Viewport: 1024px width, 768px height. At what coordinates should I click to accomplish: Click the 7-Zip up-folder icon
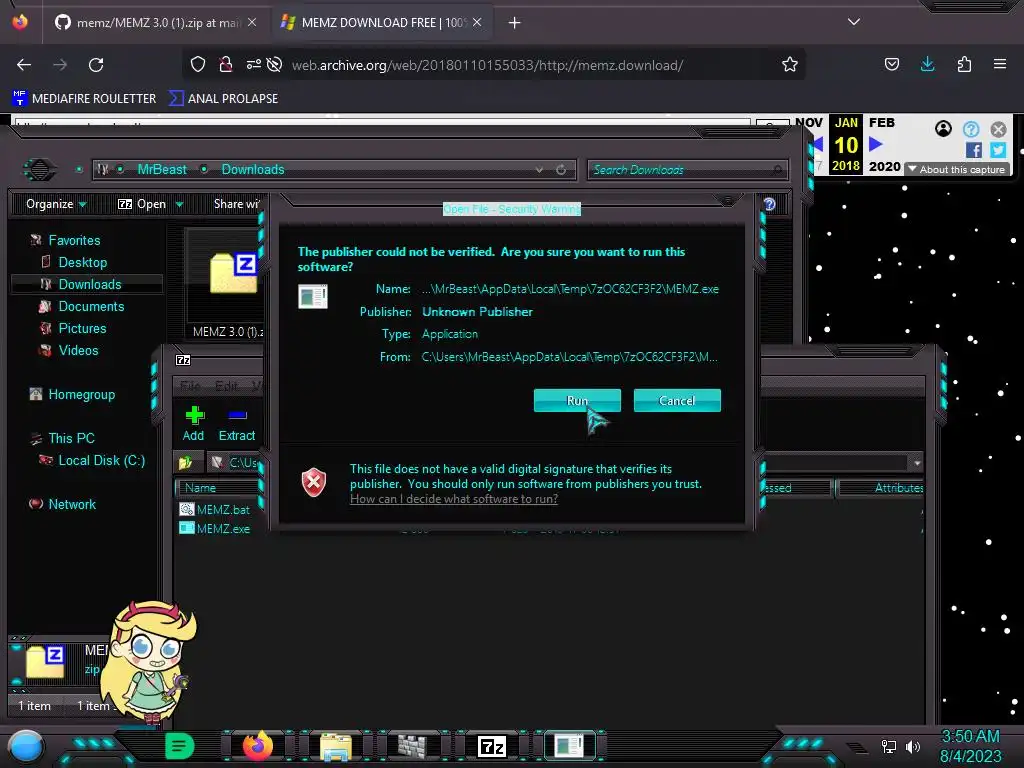[186, 462]
